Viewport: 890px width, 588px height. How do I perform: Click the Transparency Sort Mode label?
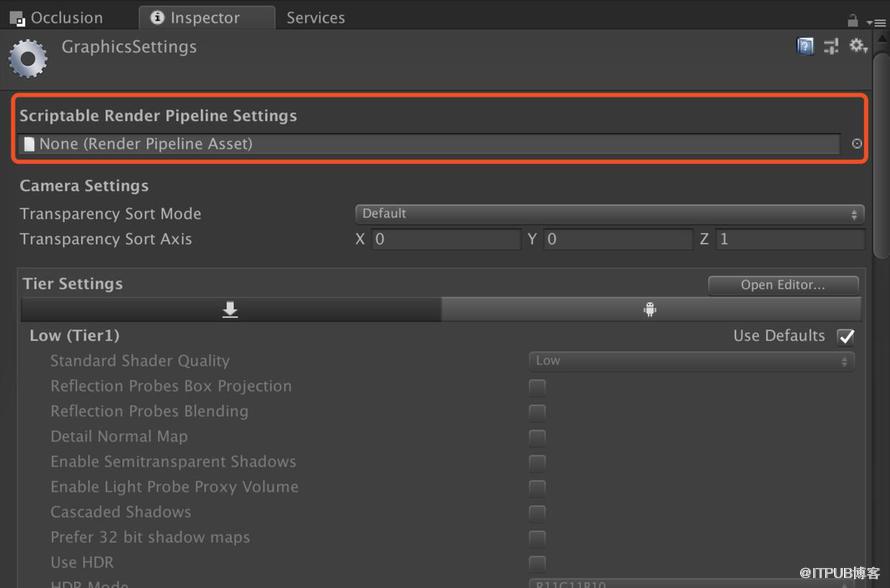coord(111,214)
